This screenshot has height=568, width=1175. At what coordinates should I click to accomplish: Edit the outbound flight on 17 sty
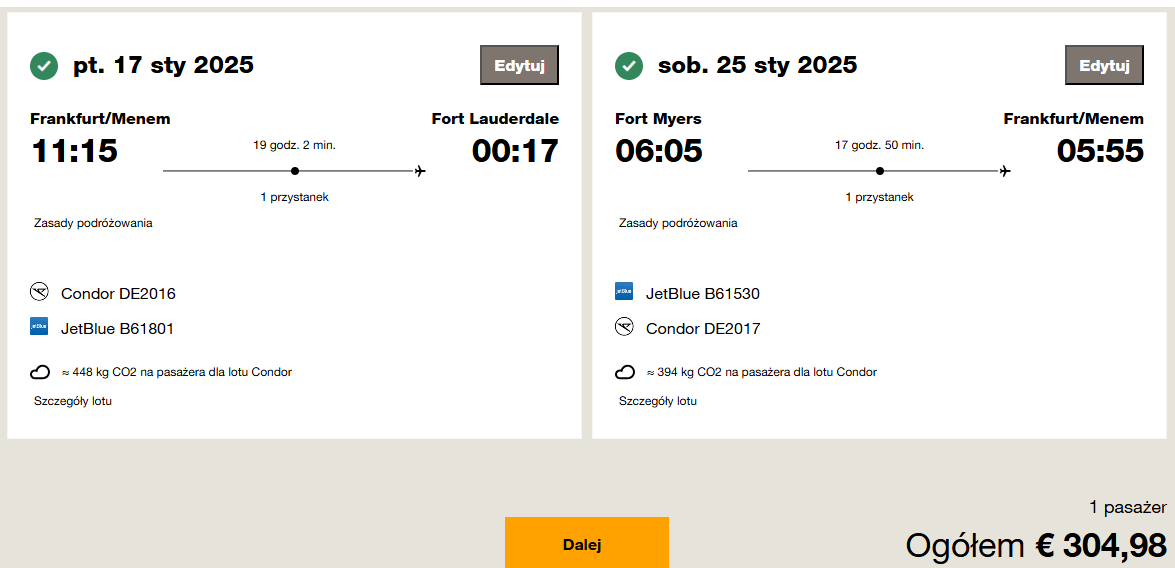click(x=519, y=65)
